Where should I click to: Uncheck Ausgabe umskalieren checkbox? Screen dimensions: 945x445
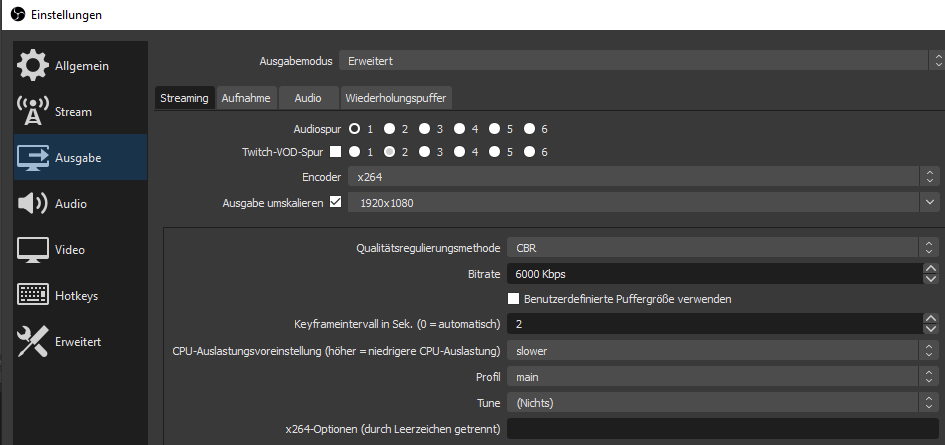pos(336,202)
